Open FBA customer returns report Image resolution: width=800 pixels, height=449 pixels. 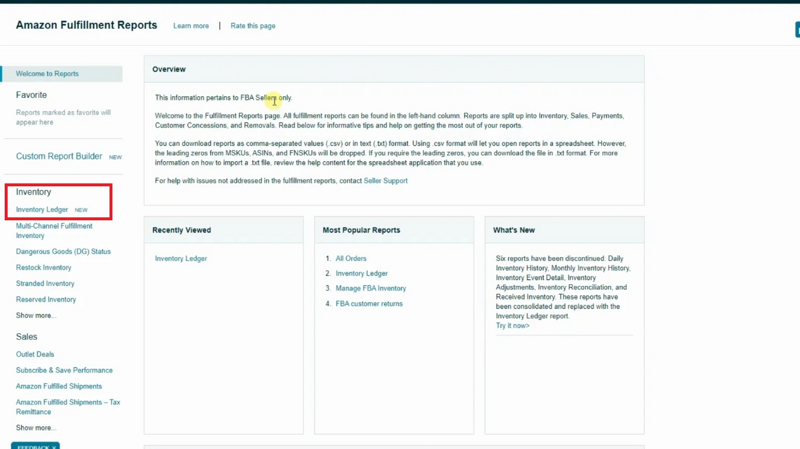[x=369, y=304]
